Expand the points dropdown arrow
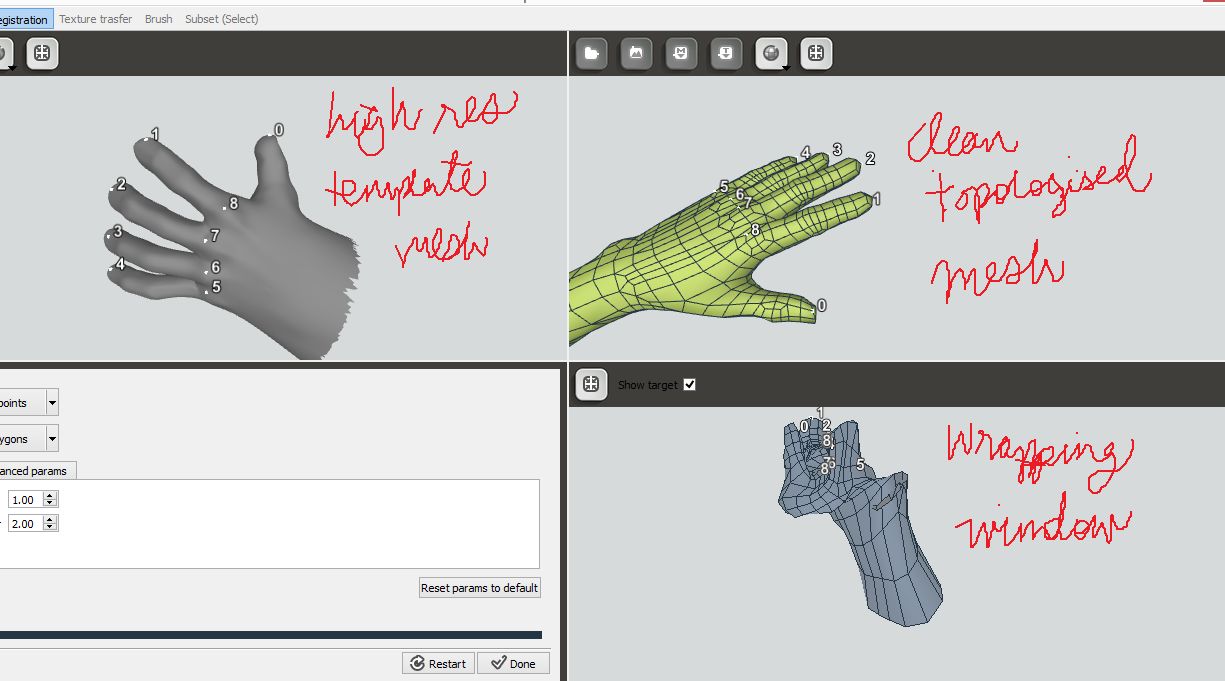This screenshot has width=1225, height=681. pos(52,403)
